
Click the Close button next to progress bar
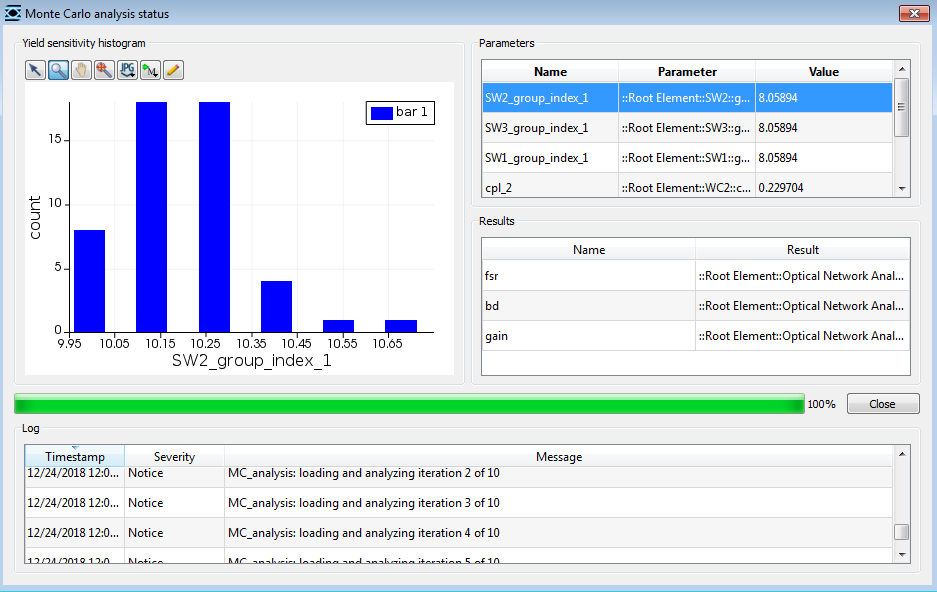(883, 404)
